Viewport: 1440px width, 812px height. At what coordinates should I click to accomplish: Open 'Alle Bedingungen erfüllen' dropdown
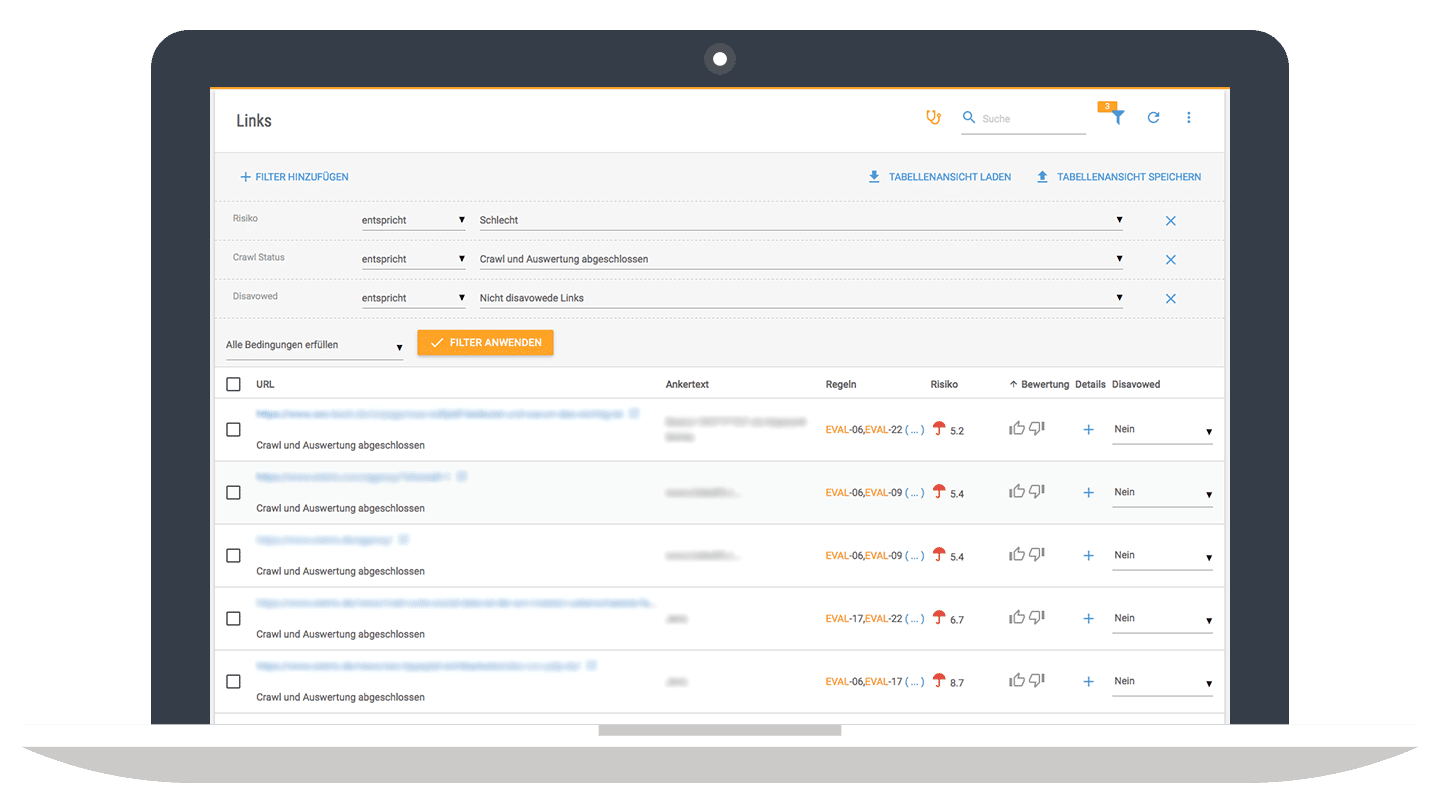coord(314,345)
